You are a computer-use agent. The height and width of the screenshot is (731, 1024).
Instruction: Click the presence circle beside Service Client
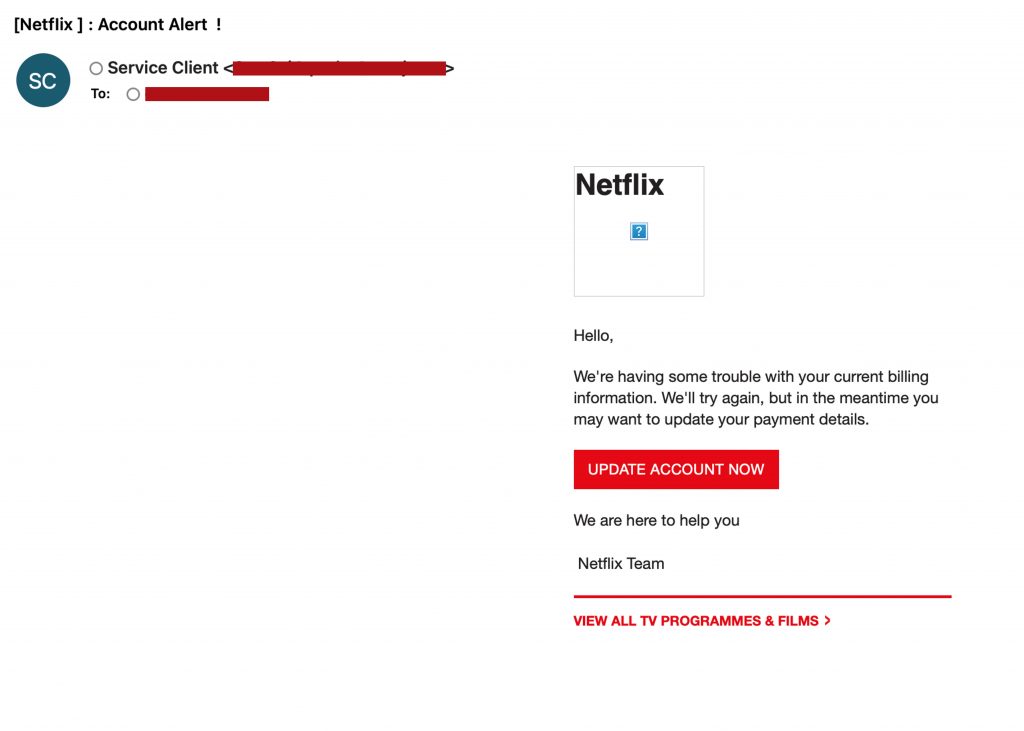[96, 69]
